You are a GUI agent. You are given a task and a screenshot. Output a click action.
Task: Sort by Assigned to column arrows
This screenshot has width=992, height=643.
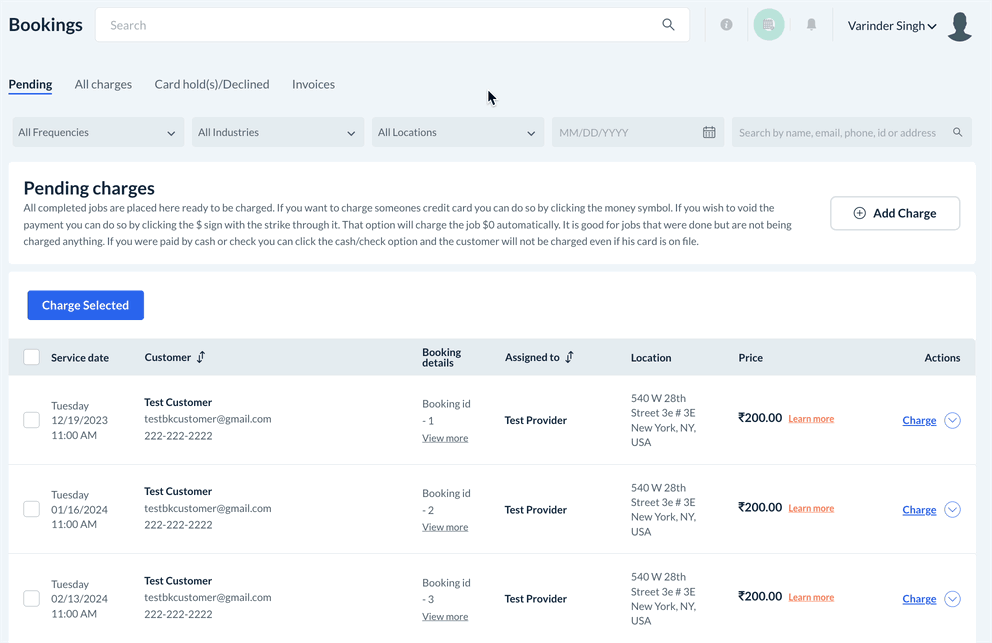[570, 357]
